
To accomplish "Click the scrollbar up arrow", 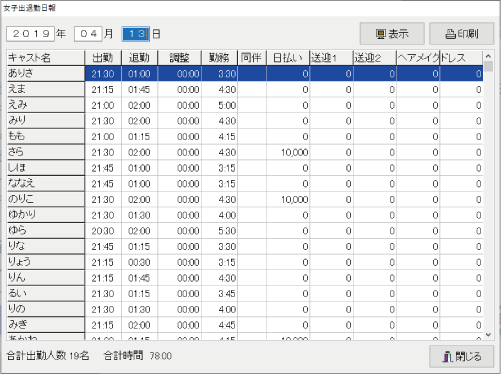I will 488,56.
